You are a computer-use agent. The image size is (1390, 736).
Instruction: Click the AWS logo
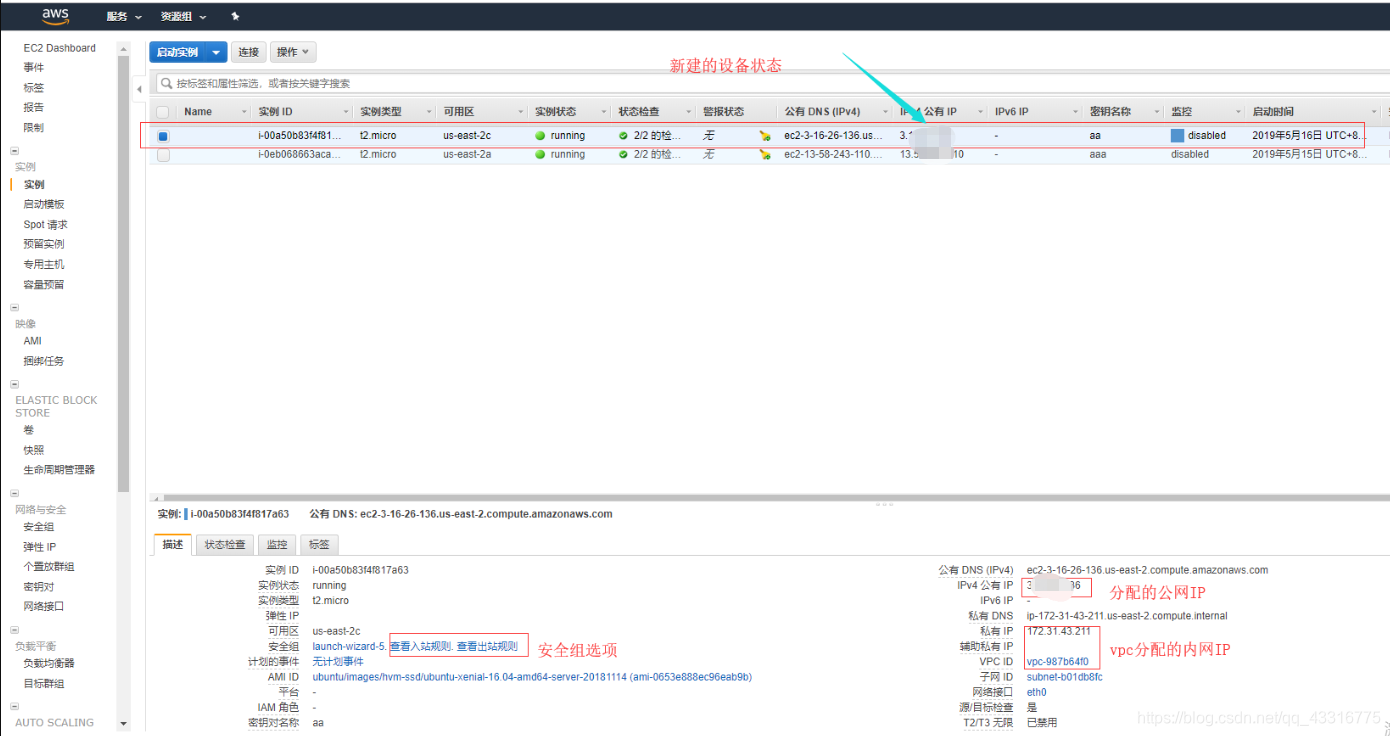[x=54, y=16]
